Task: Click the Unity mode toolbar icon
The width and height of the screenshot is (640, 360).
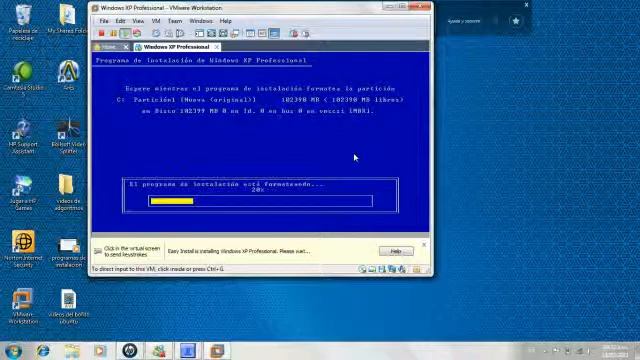Action: [223, 33]
